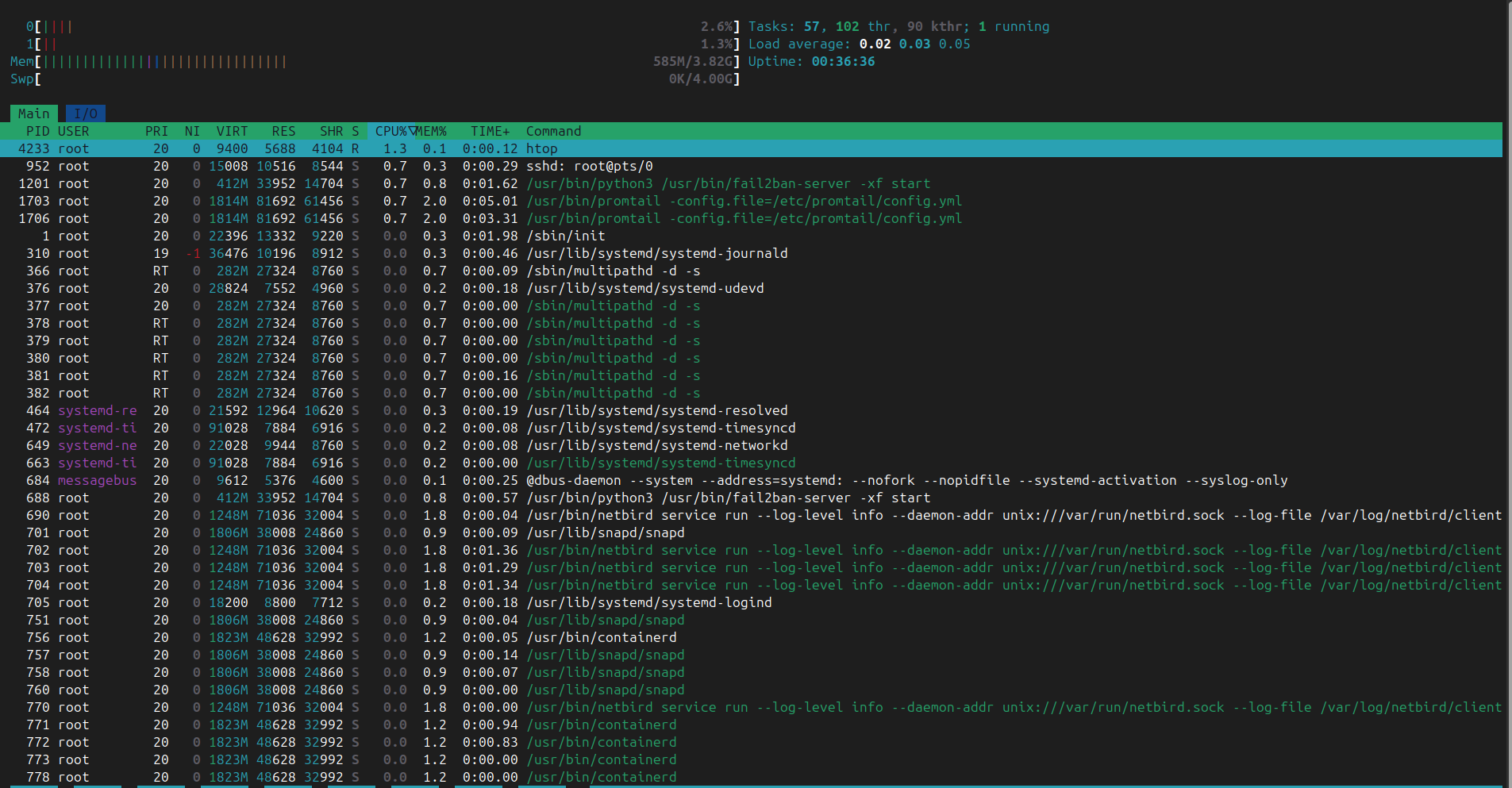Click the systemd-re user in row 464
1512x788 pixels.
(x=98, y=410)
